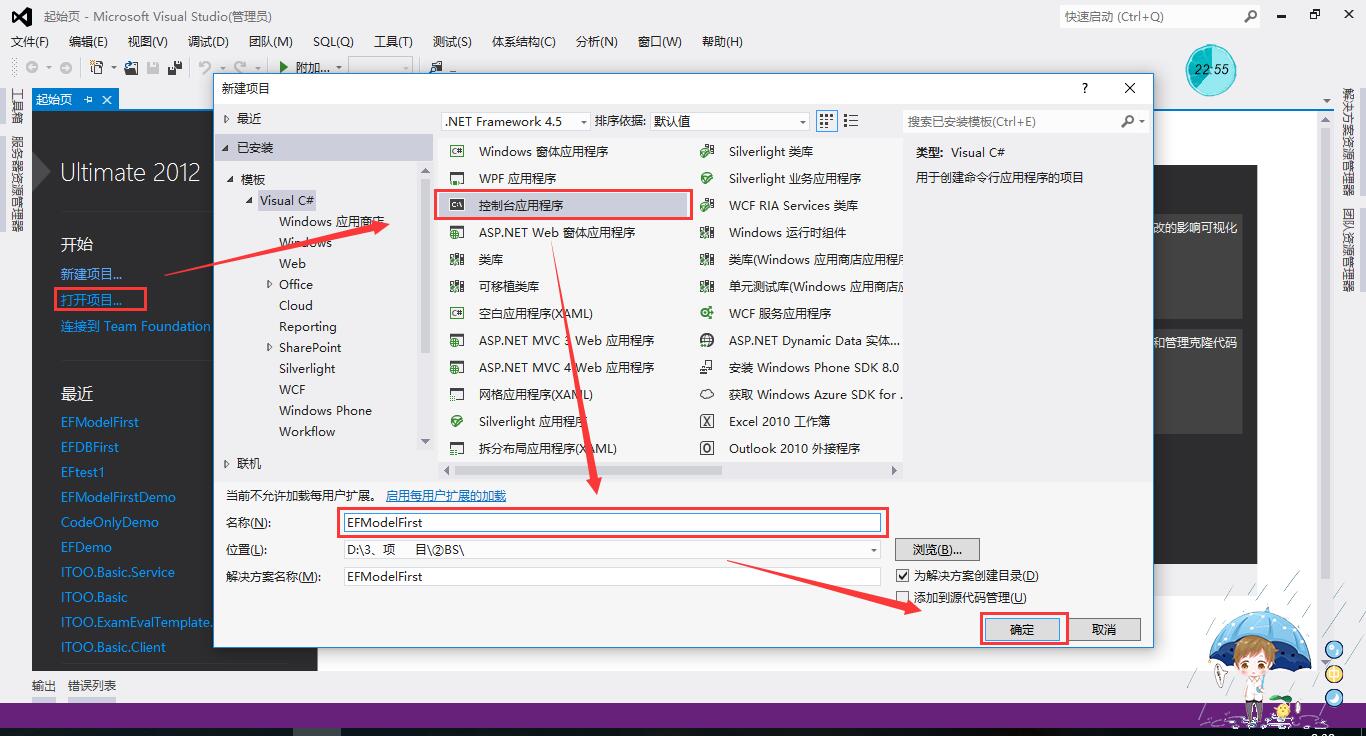Click 打开项目... link on Start Page

click(91, 299)
